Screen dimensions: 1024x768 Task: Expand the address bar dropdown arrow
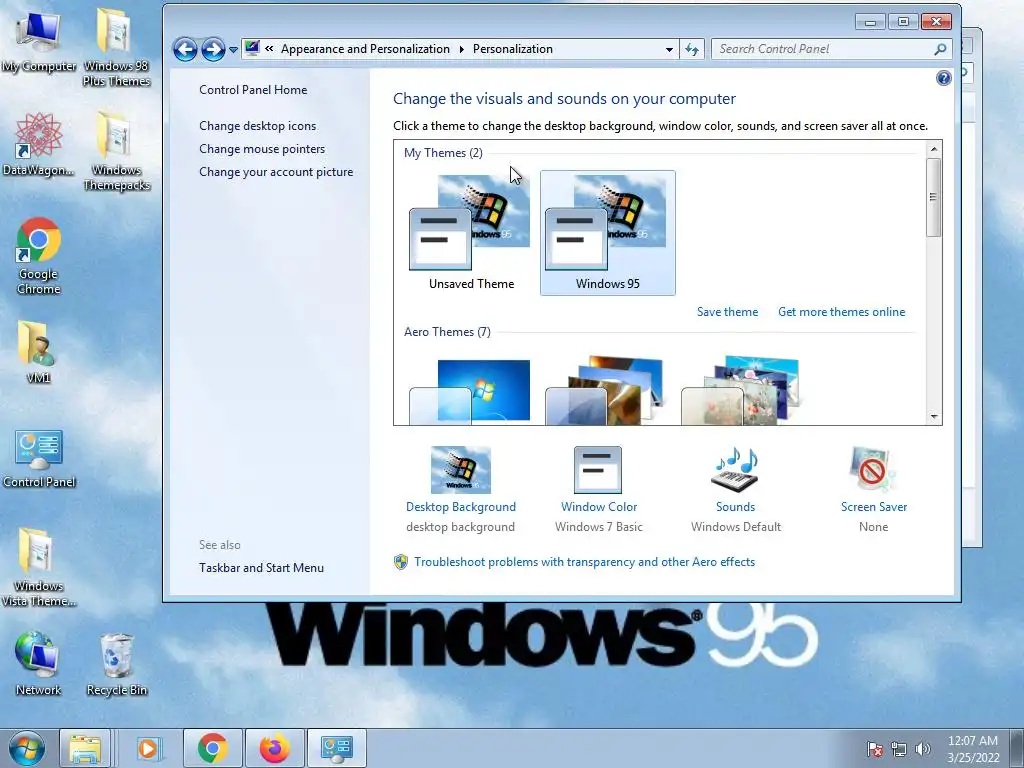click(x=669, y=50)
